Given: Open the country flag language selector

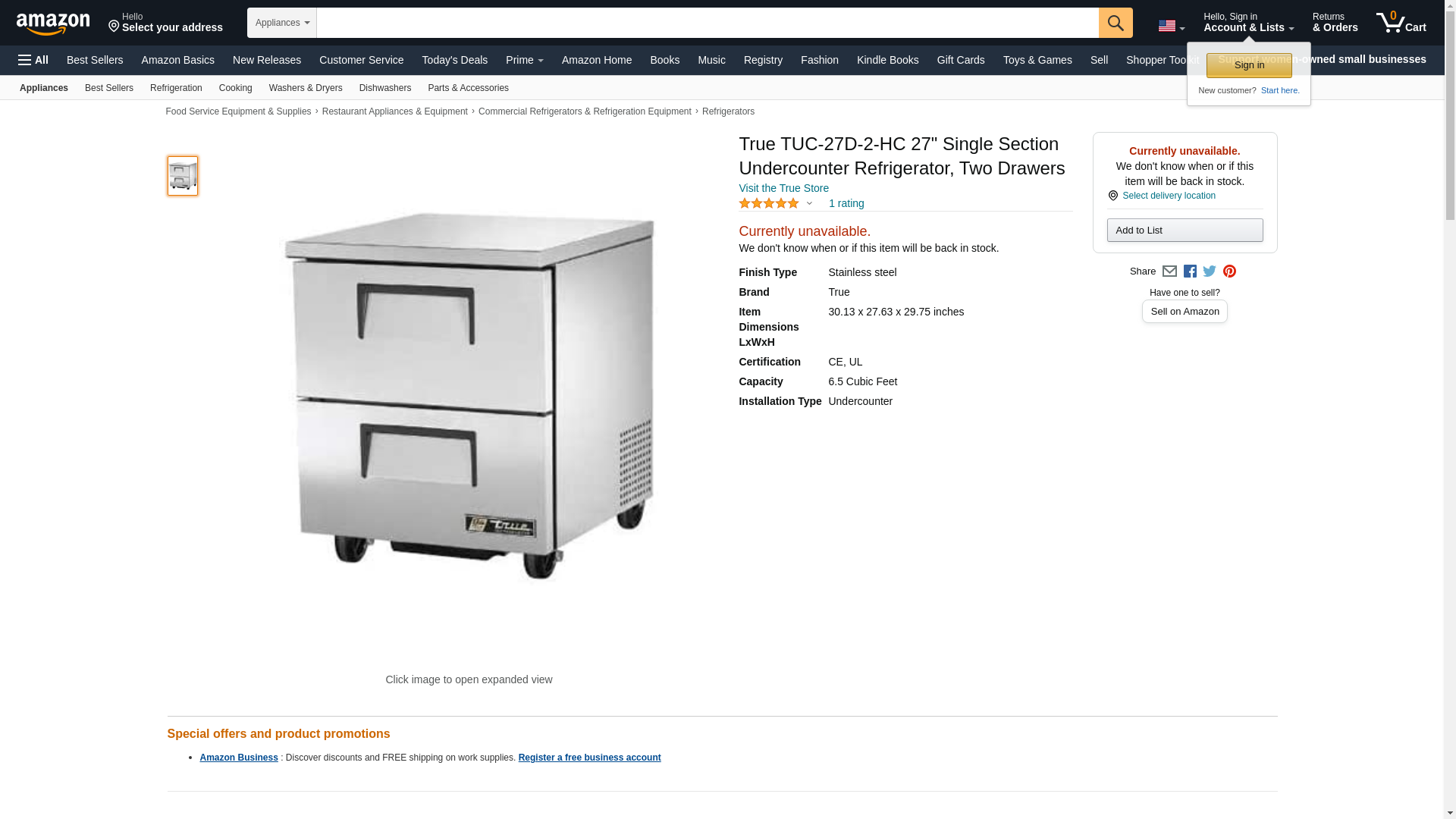Looking at the screenshot, I should pyautogui.click(x=1172, y=26).
